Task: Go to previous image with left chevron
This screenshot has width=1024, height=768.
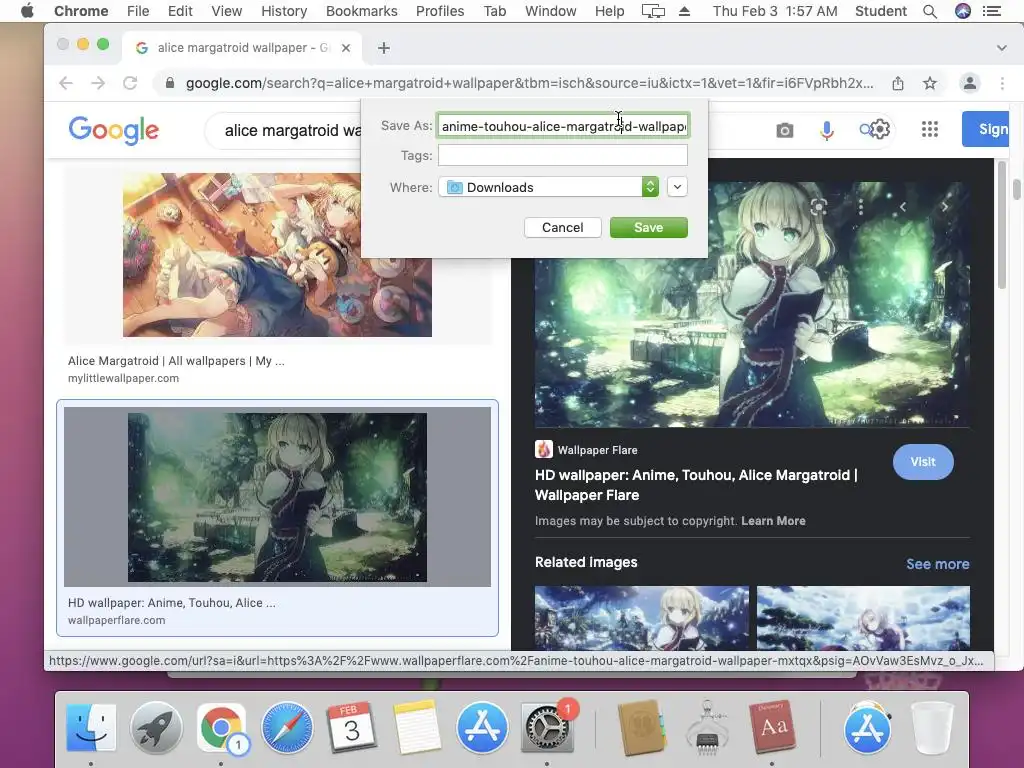Action: coord(903,207)
